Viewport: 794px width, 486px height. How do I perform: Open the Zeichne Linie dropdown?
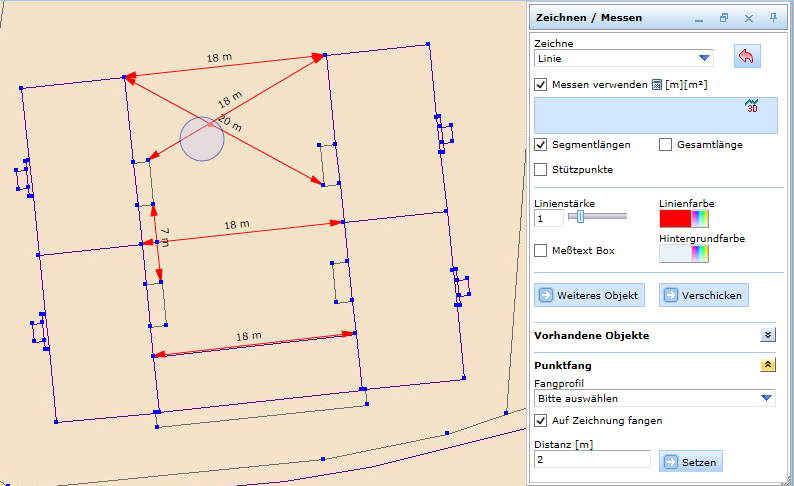[624, 58]
